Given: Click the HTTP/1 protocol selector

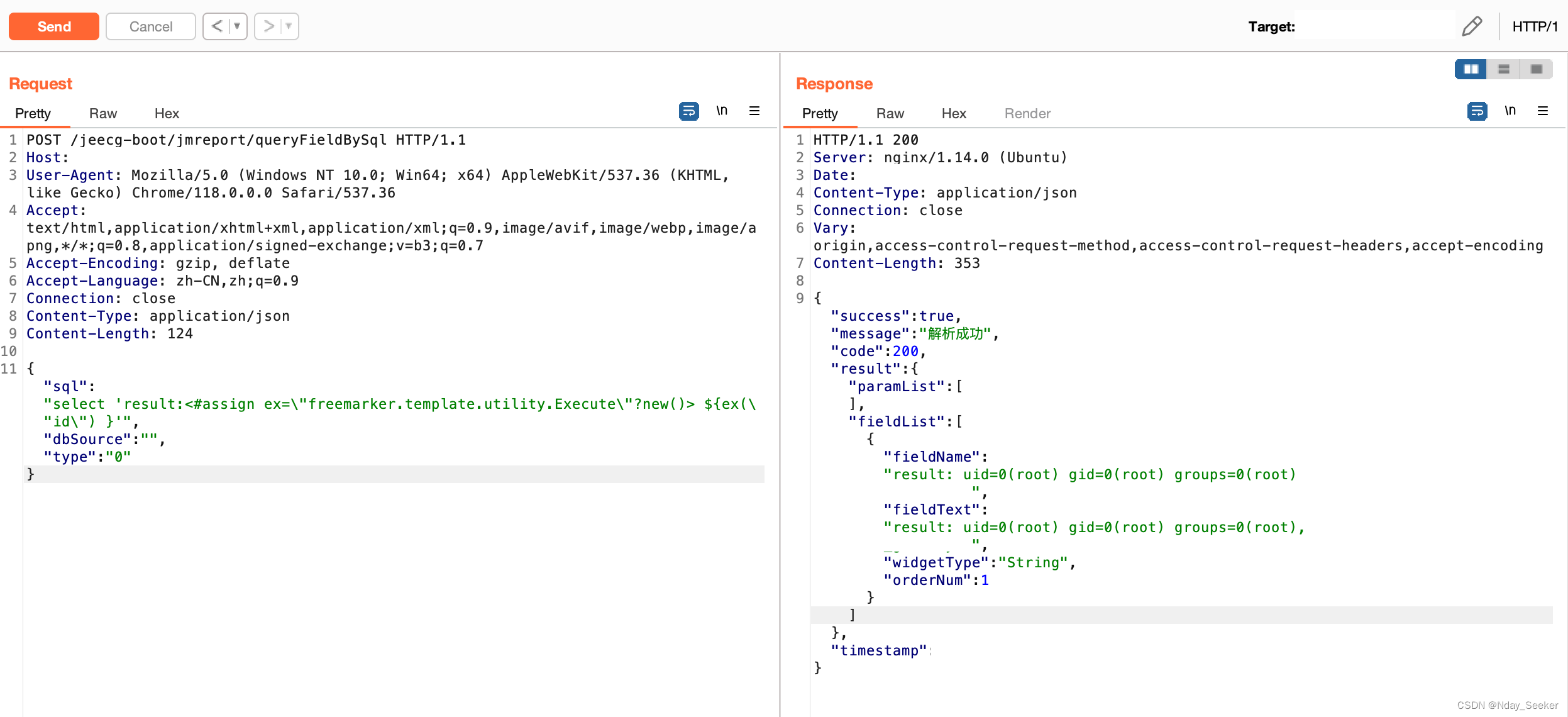Looking at the screenshot, I should point(1535,26).
